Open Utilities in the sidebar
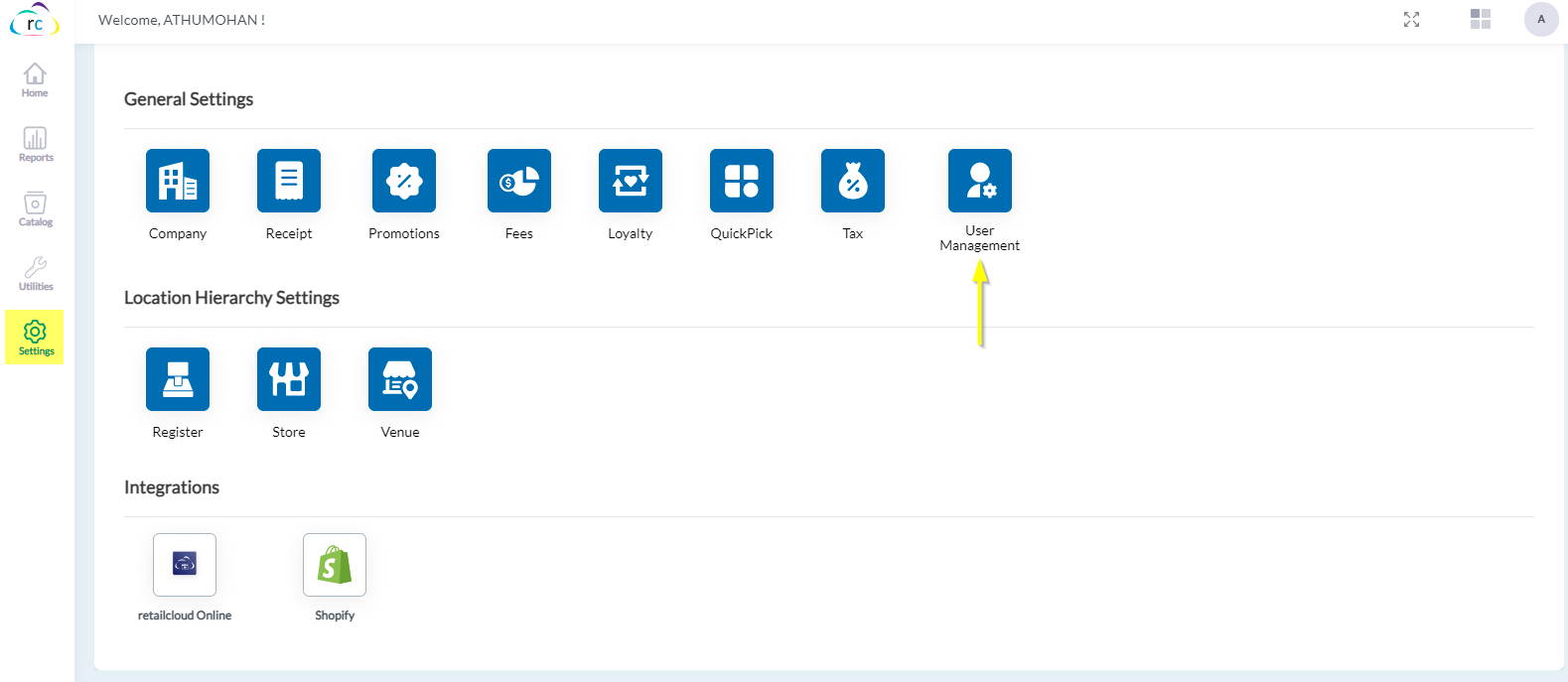 coord(35,274)
